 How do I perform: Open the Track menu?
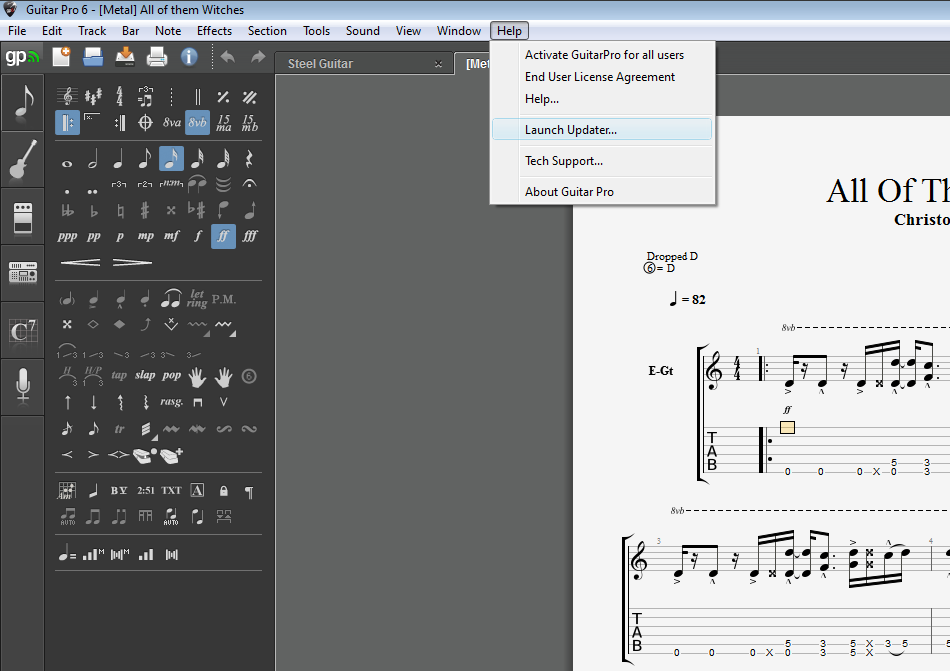(x=92, y=30)
